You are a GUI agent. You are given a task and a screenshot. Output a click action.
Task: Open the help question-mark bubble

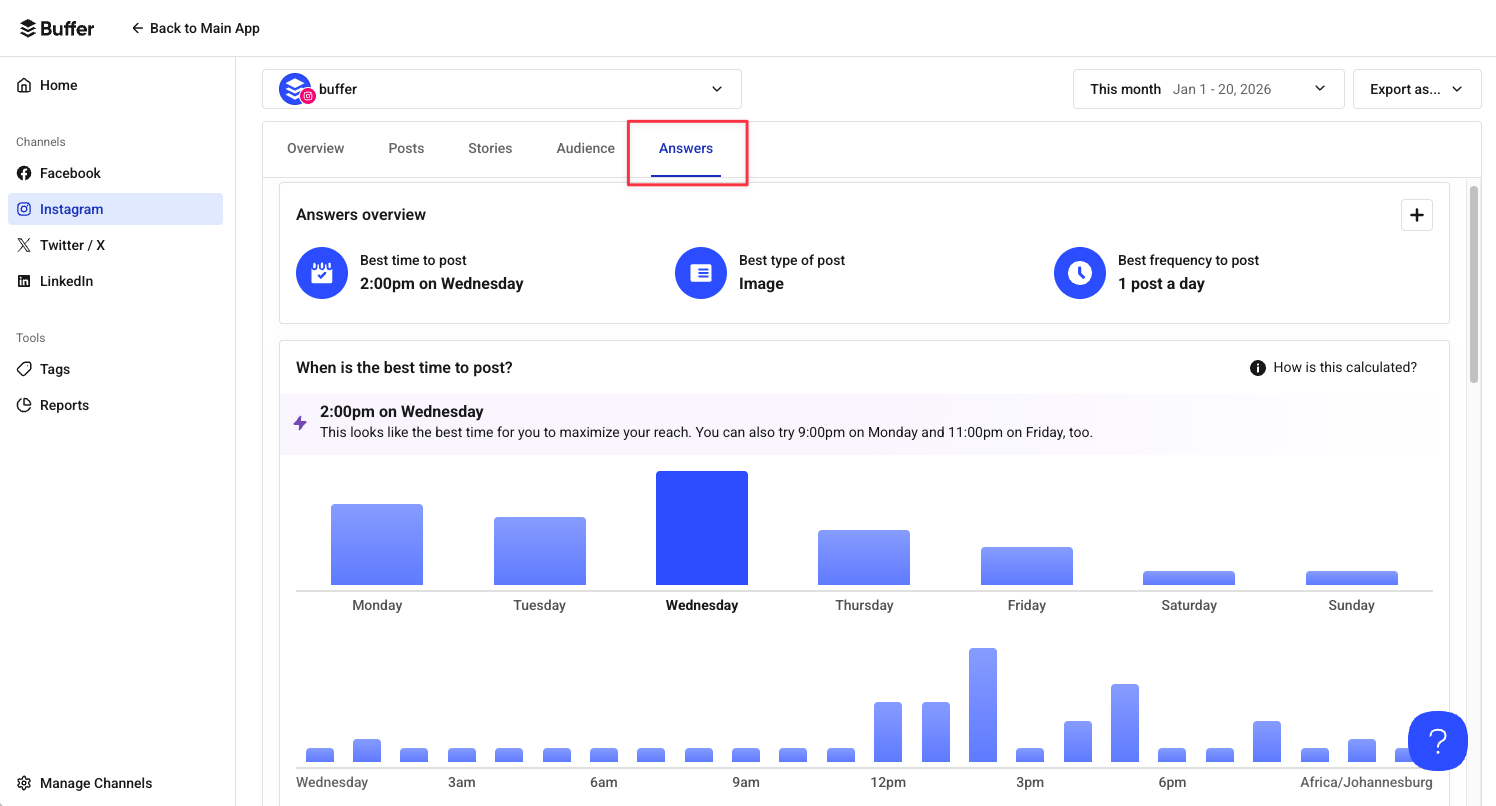(1437, 741)
